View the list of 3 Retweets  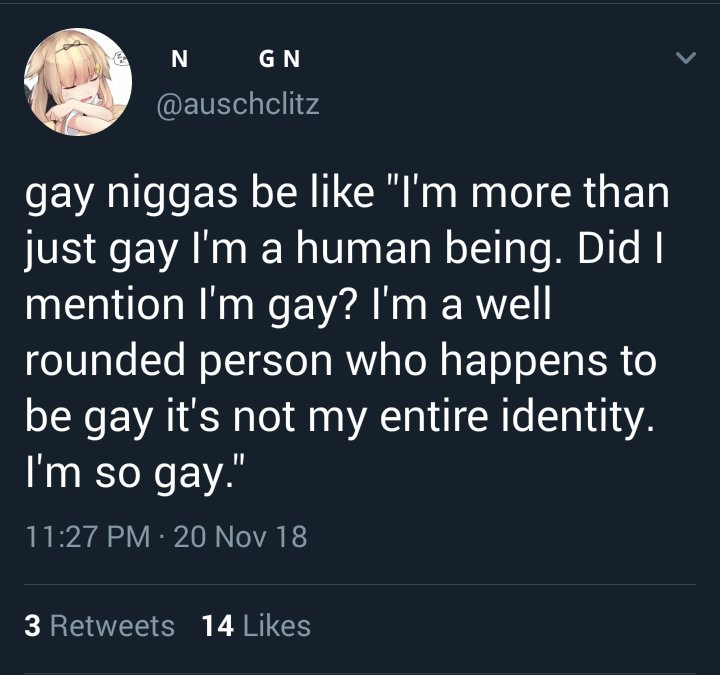coord(98,626)
